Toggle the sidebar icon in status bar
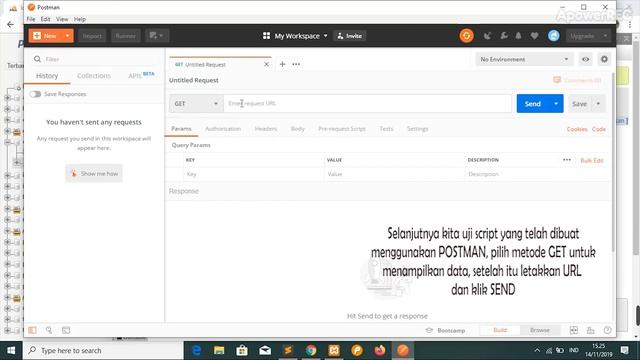This screenshot has height=360, width=640. (32, 330)
